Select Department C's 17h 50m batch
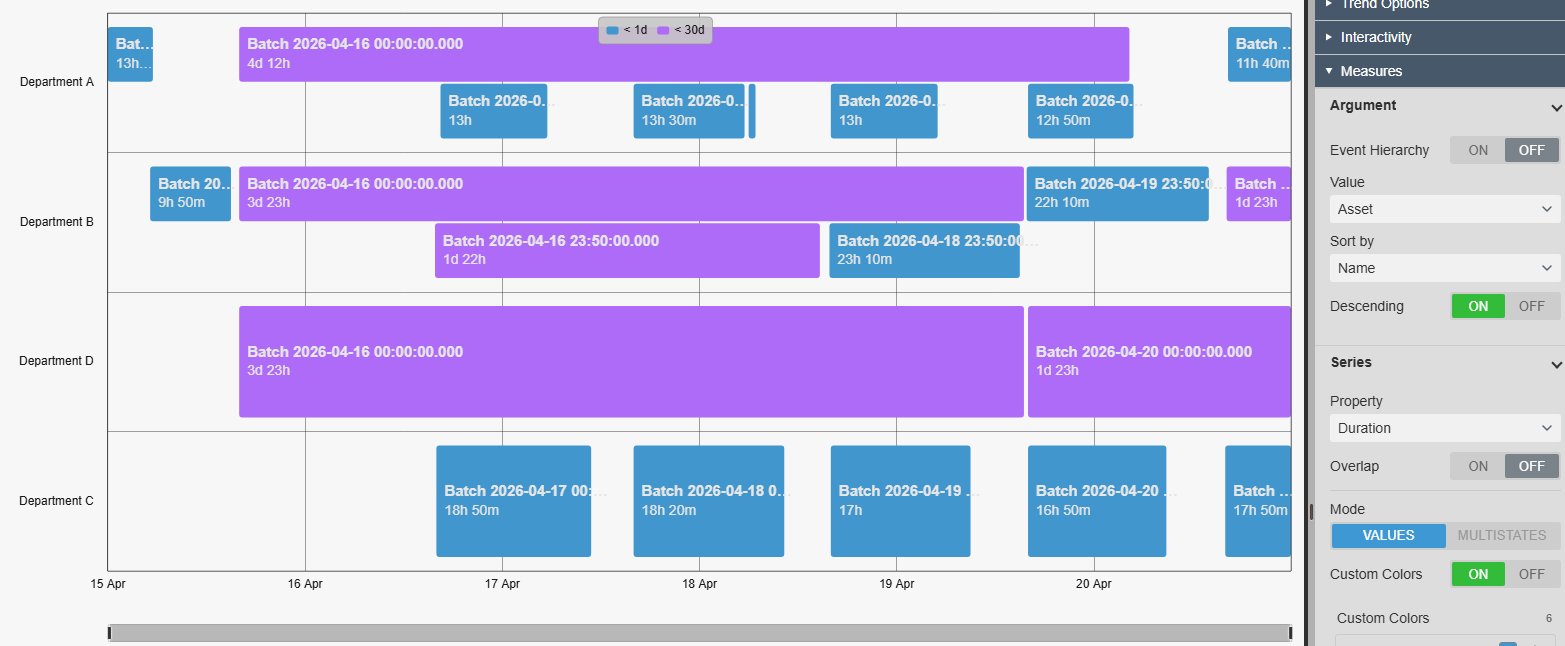1565x646 pixels. pos(1258,501)
